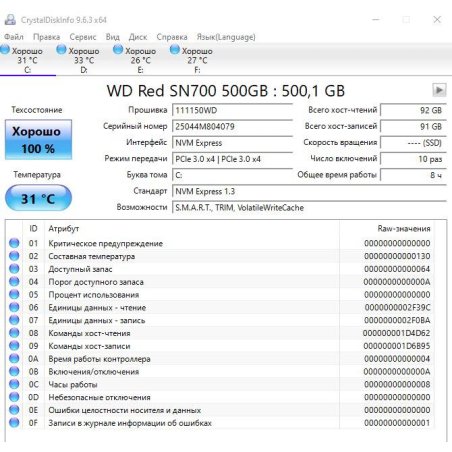
Task: Close the CrystalDiskInfo window
Action: tap(437, 20)
